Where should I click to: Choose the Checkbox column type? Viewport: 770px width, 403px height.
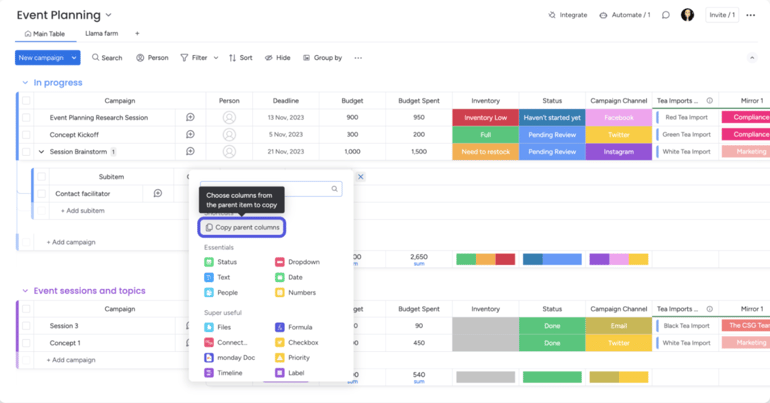pyautogui.click(x=297, y=343)
